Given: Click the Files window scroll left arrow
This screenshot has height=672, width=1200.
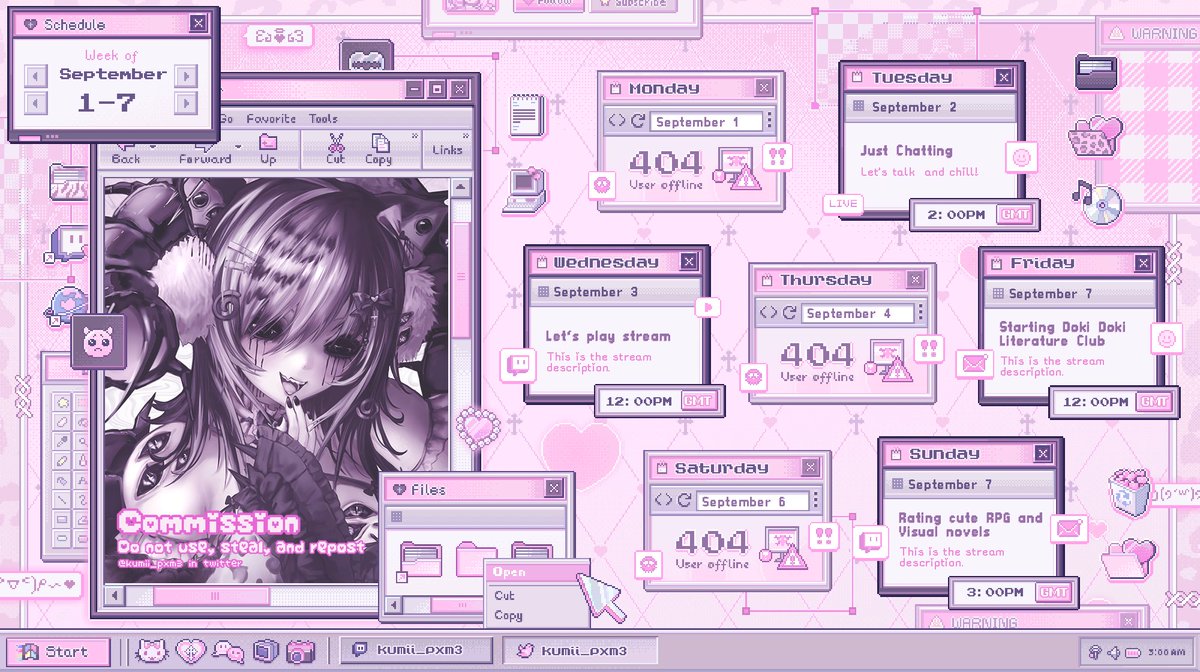Looking at the screenshot, I should tap(394, 605).
